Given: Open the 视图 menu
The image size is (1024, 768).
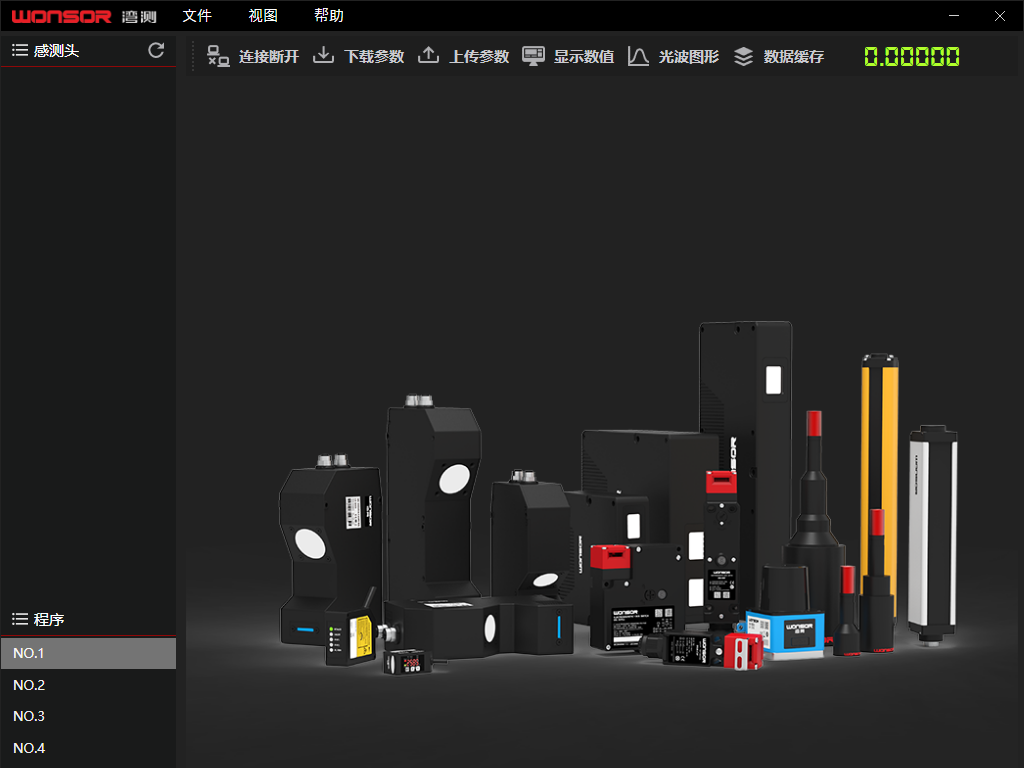Looking at the screenshot, I should click(x=263, y=16).
